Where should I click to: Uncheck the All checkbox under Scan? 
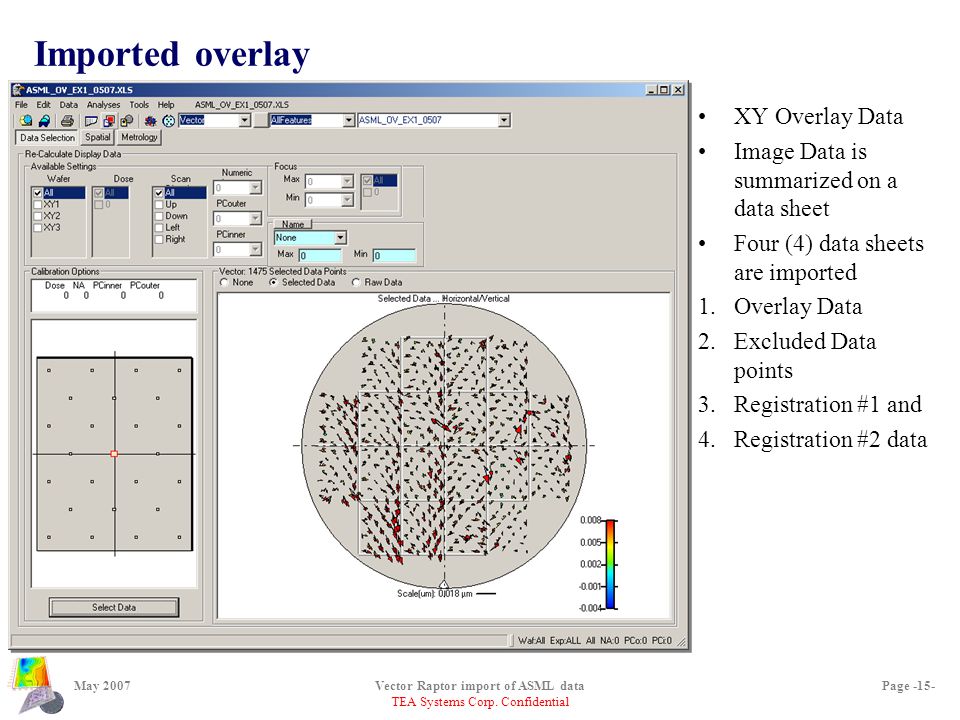coord(159,193)
